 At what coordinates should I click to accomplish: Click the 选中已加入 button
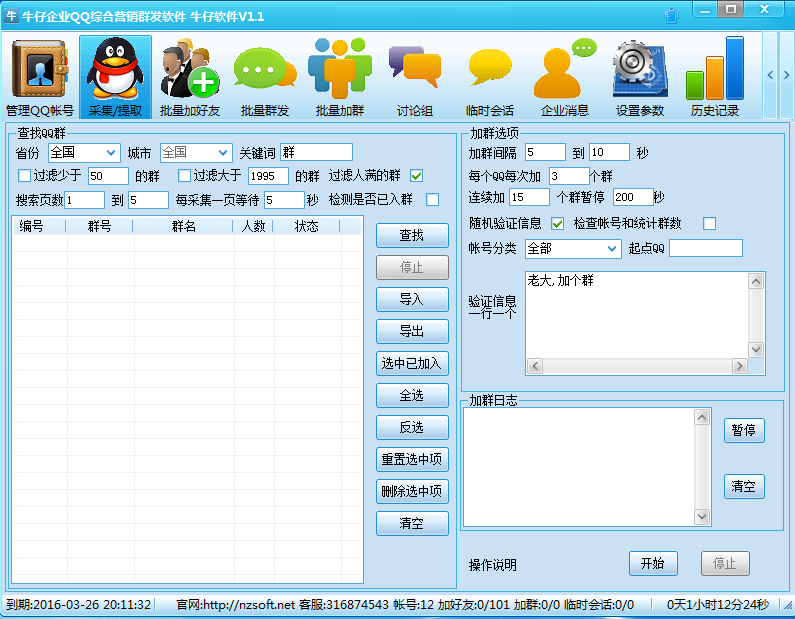[x=412, y=363]
